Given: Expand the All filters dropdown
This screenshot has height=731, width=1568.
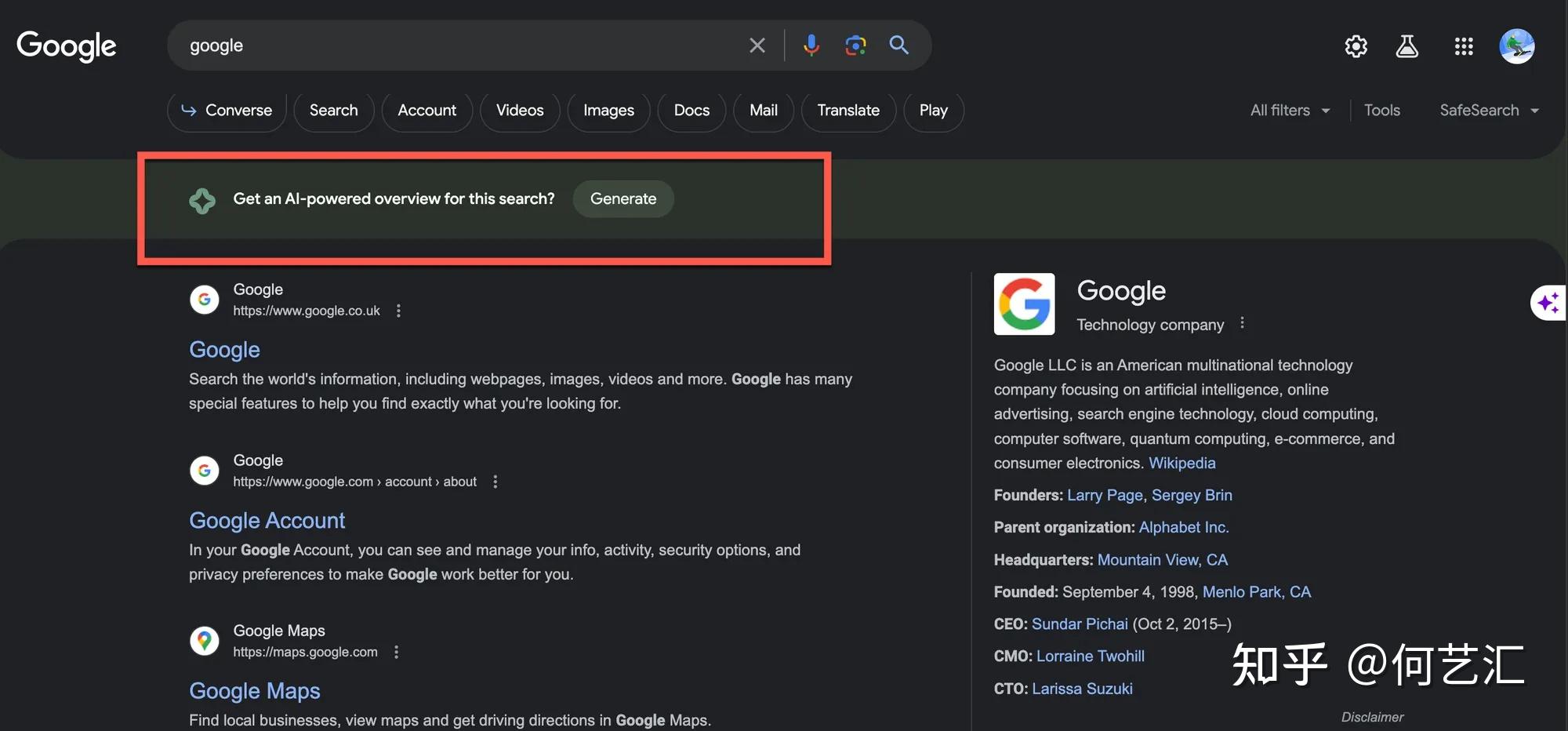Looking at the screenshot, I should point(1290,111).
